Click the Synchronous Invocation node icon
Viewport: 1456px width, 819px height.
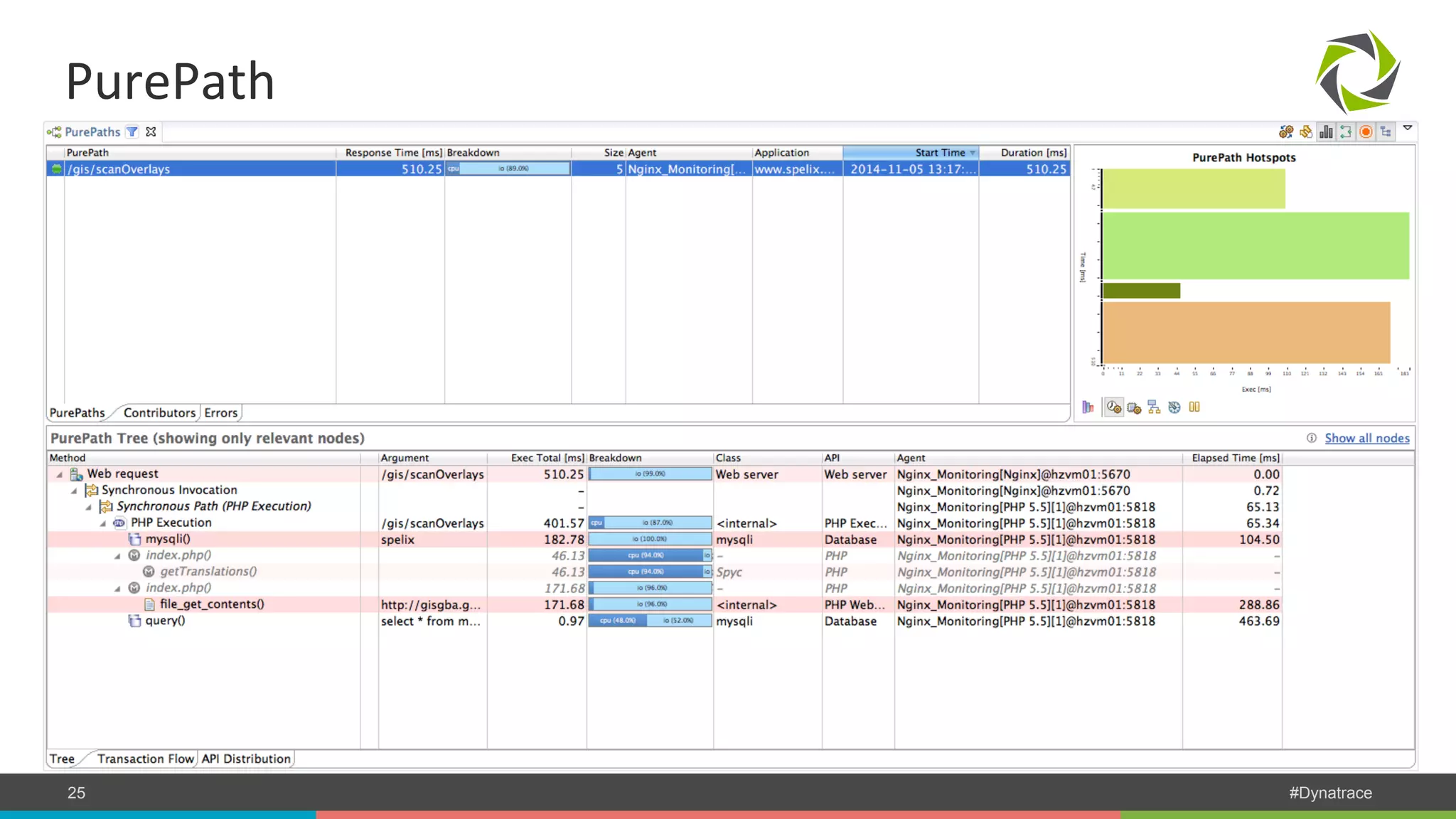[91, 491]
